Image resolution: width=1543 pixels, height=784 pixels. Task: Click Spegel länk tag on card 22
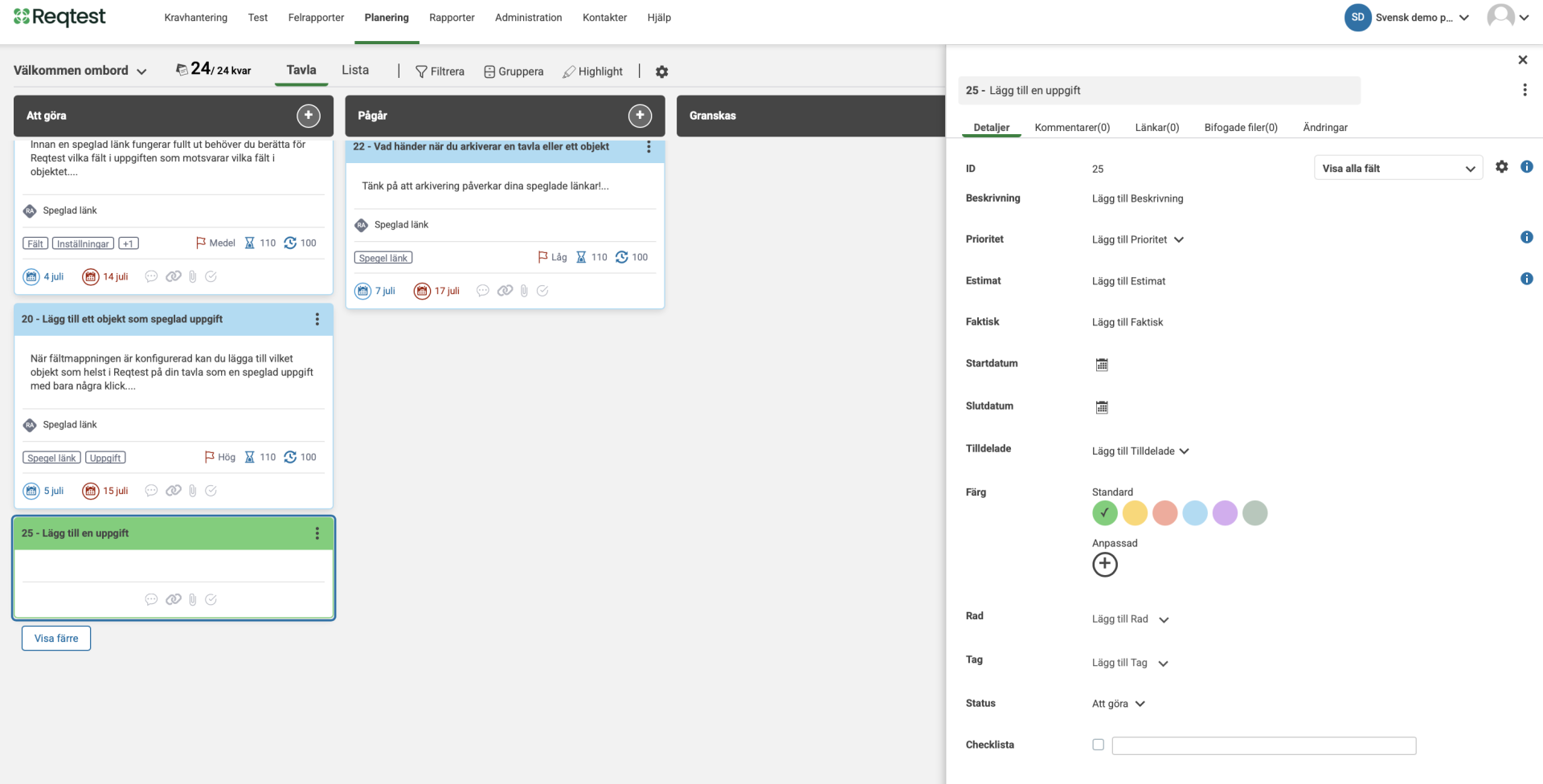pos(383,258)
